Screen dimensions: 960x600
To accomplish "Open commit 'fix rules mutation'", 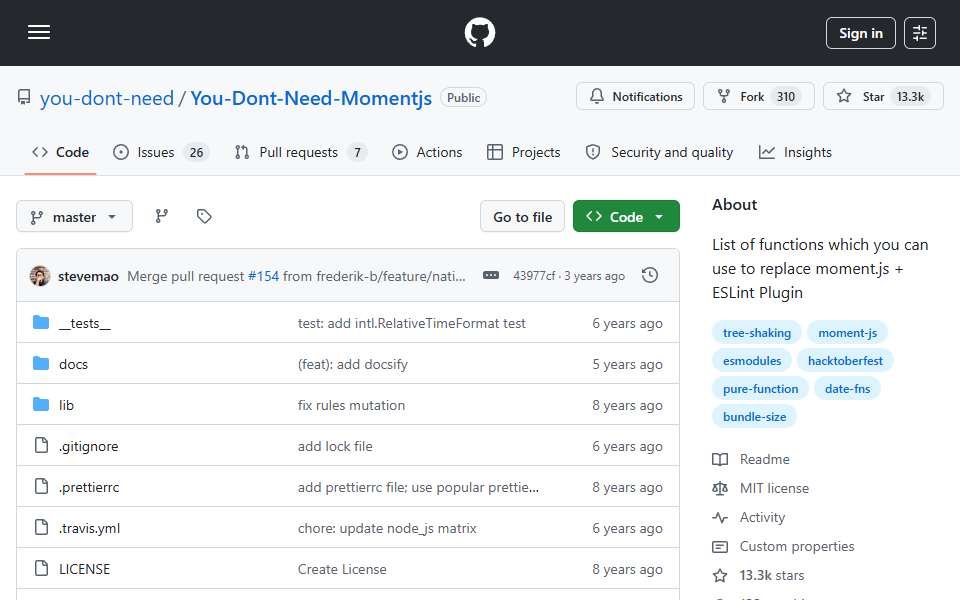I will 351,405.
